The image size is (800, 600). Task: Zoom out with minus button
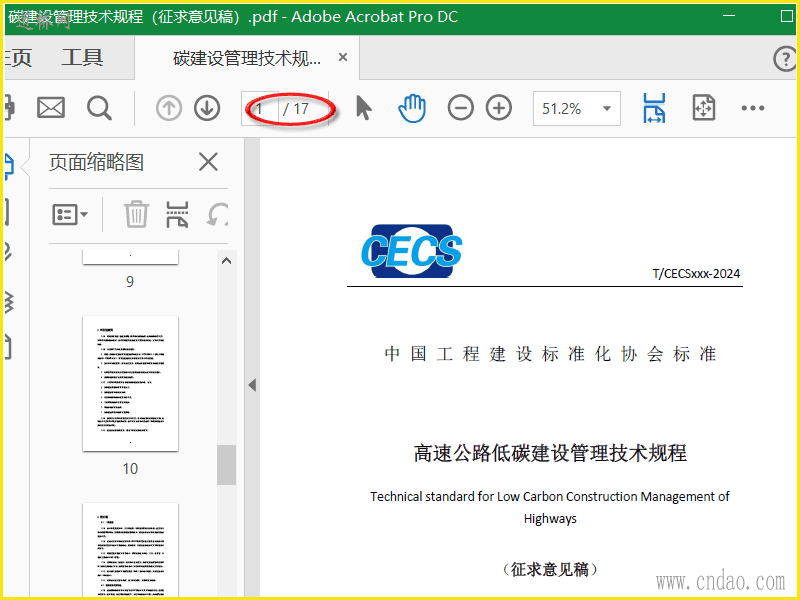[460, 108]
